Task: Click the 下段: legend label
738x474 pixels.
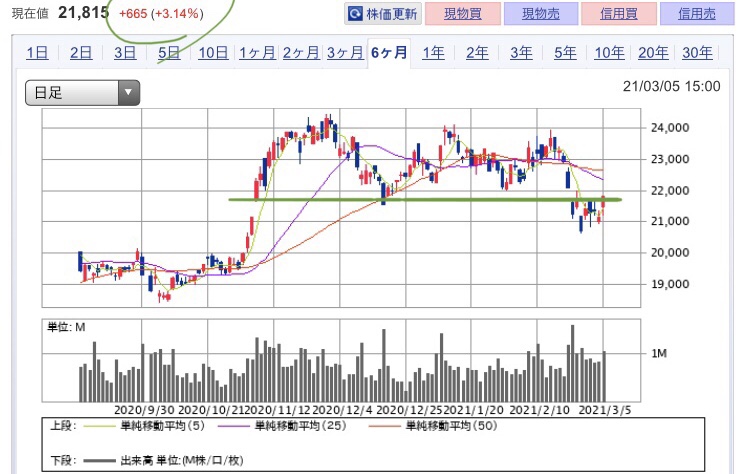Action: click(x=63, y=460)
